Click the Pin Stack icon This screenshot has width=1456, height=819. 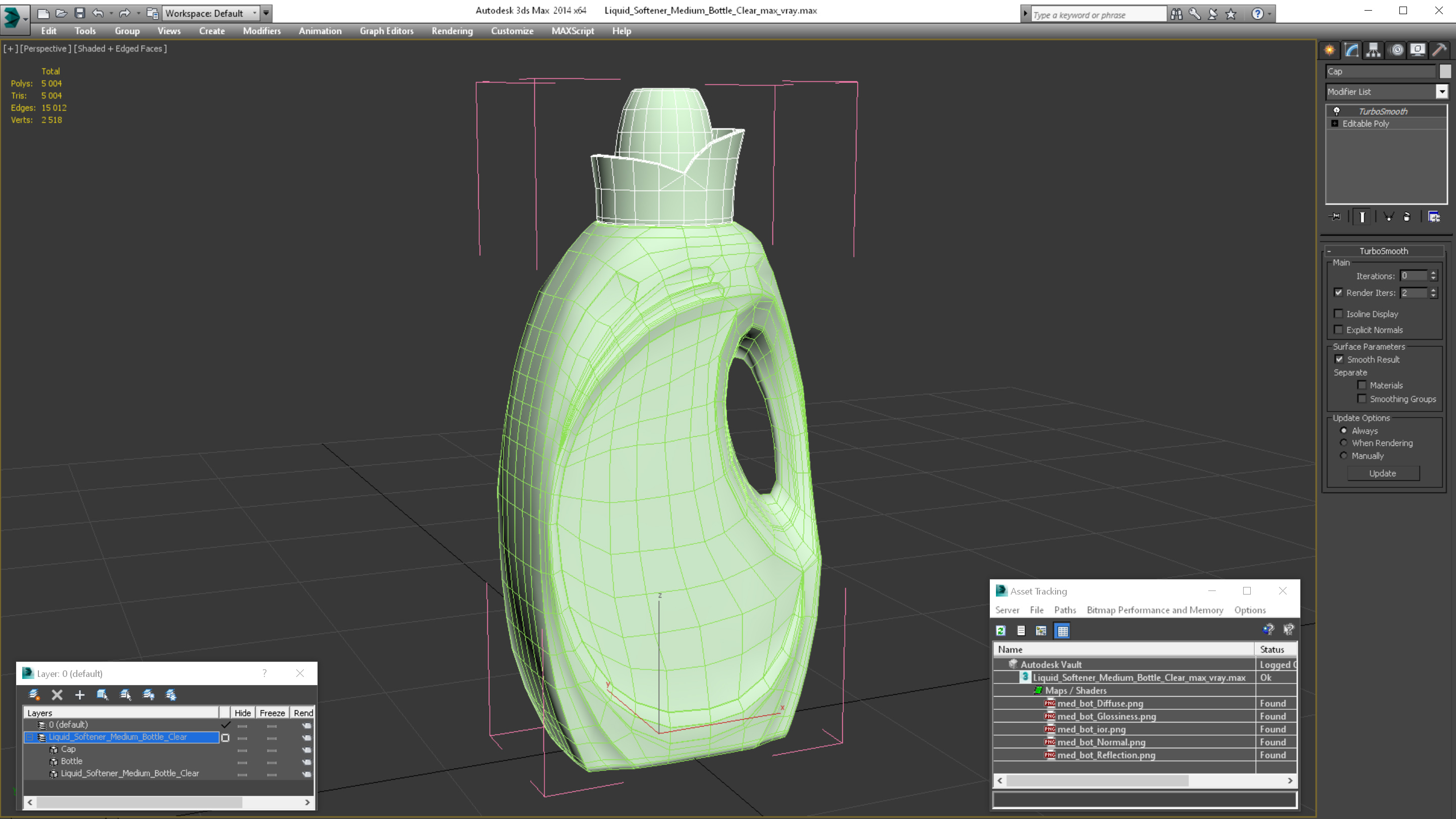tap(1335, 217)
